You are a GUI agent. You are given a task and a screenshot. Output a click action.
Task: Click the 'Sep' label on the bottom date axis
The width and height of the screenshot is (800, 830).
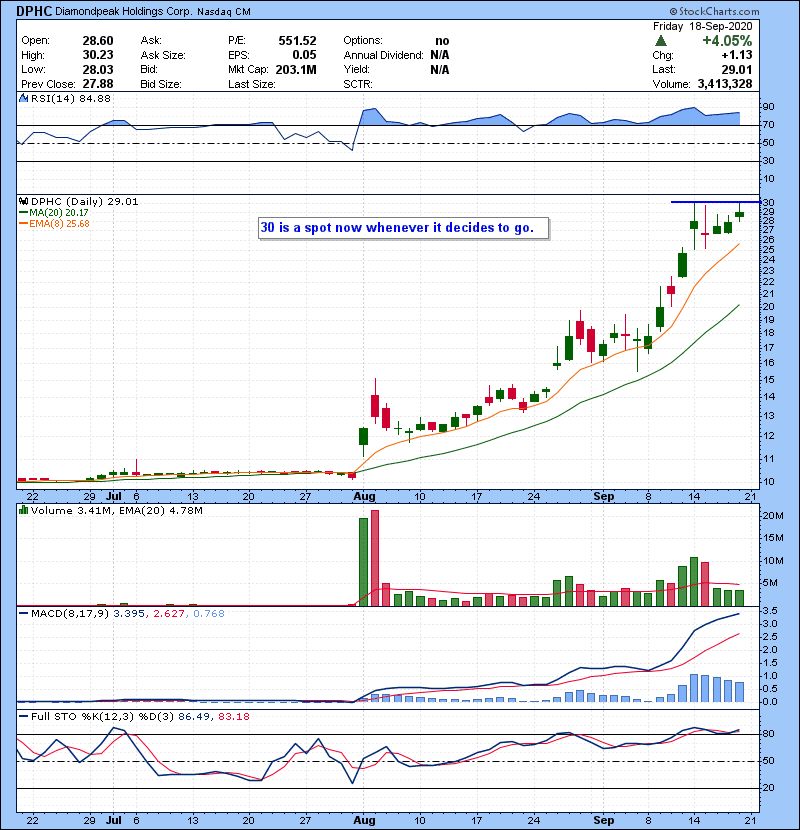[x=604, y=820]
